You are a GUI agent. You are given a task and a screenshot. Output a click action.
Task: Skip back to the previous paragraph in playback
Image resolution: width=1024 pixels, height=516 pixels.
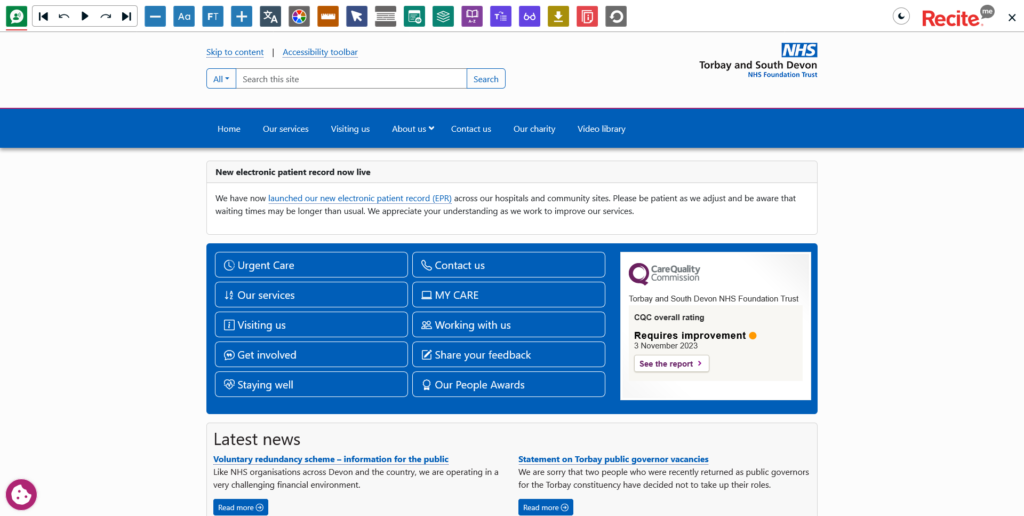click(x=43, y=16)
